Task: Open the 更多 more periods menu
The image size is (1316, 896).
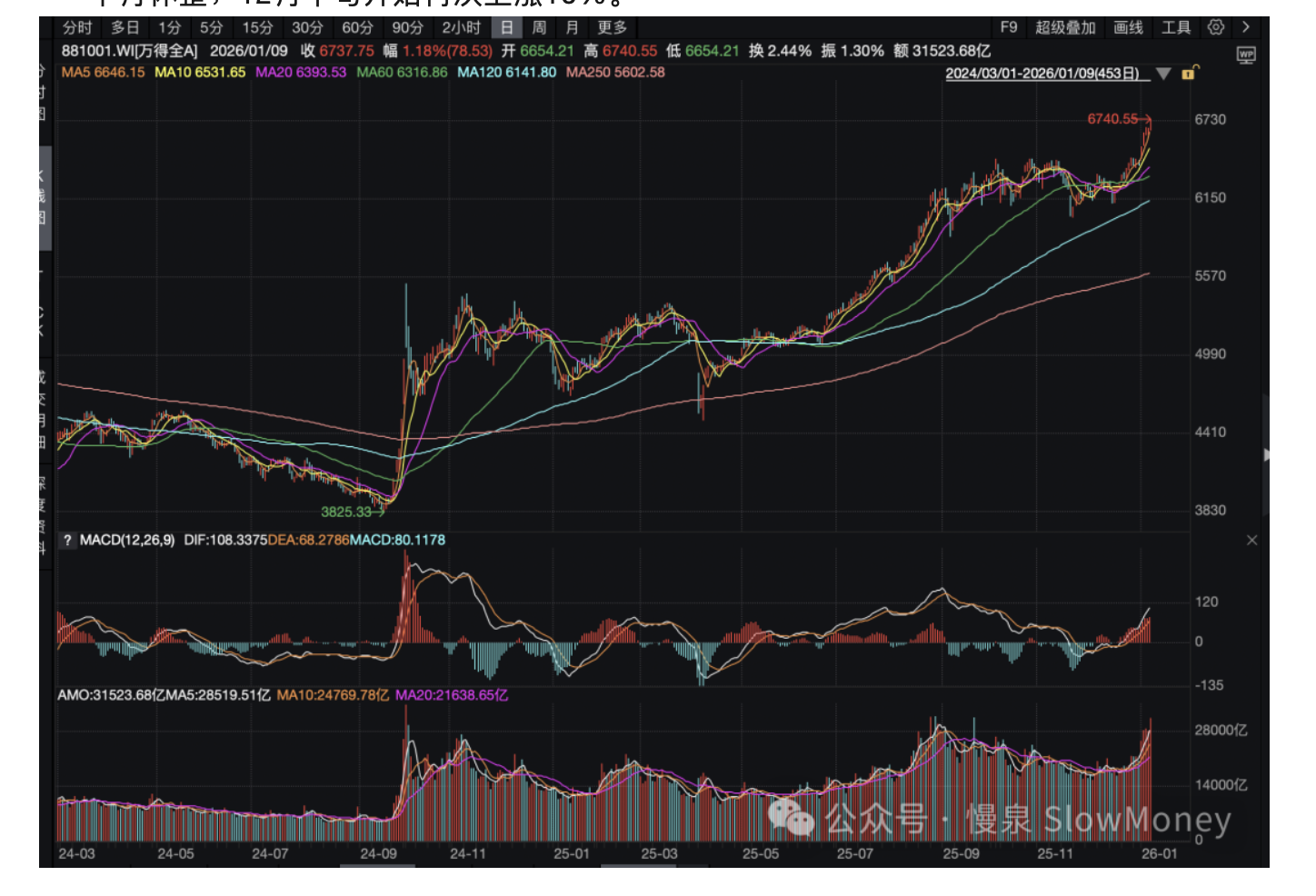Action: [613, 27]
